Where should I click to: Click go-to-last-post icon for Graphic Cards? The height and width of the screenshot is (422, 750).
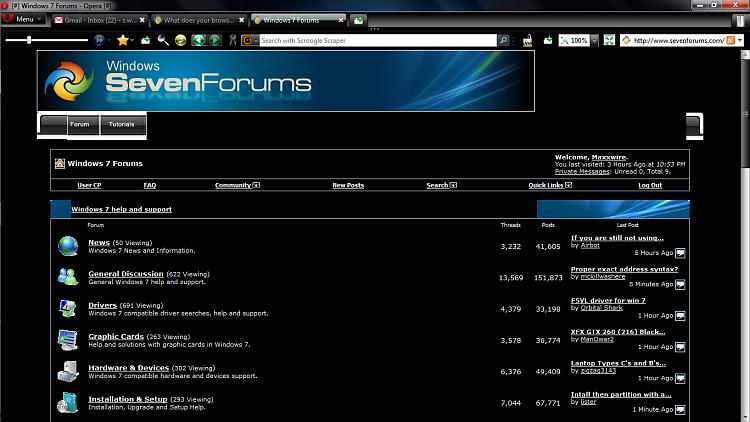click(680, 347)
